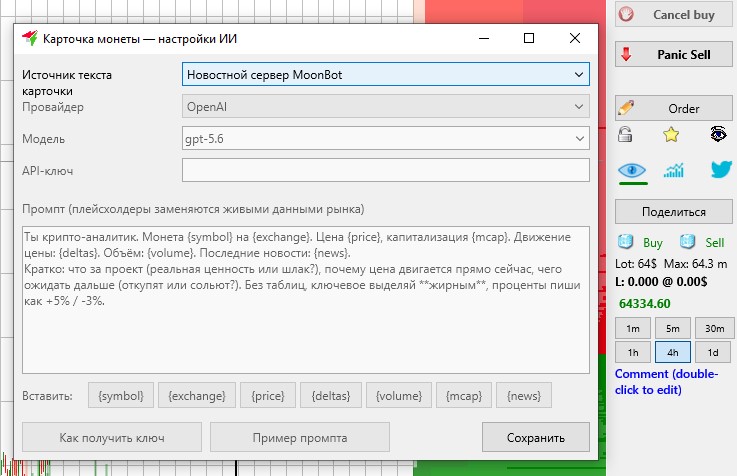
Task: Open the blue chart statistics icon
Action: click(674, 170)
